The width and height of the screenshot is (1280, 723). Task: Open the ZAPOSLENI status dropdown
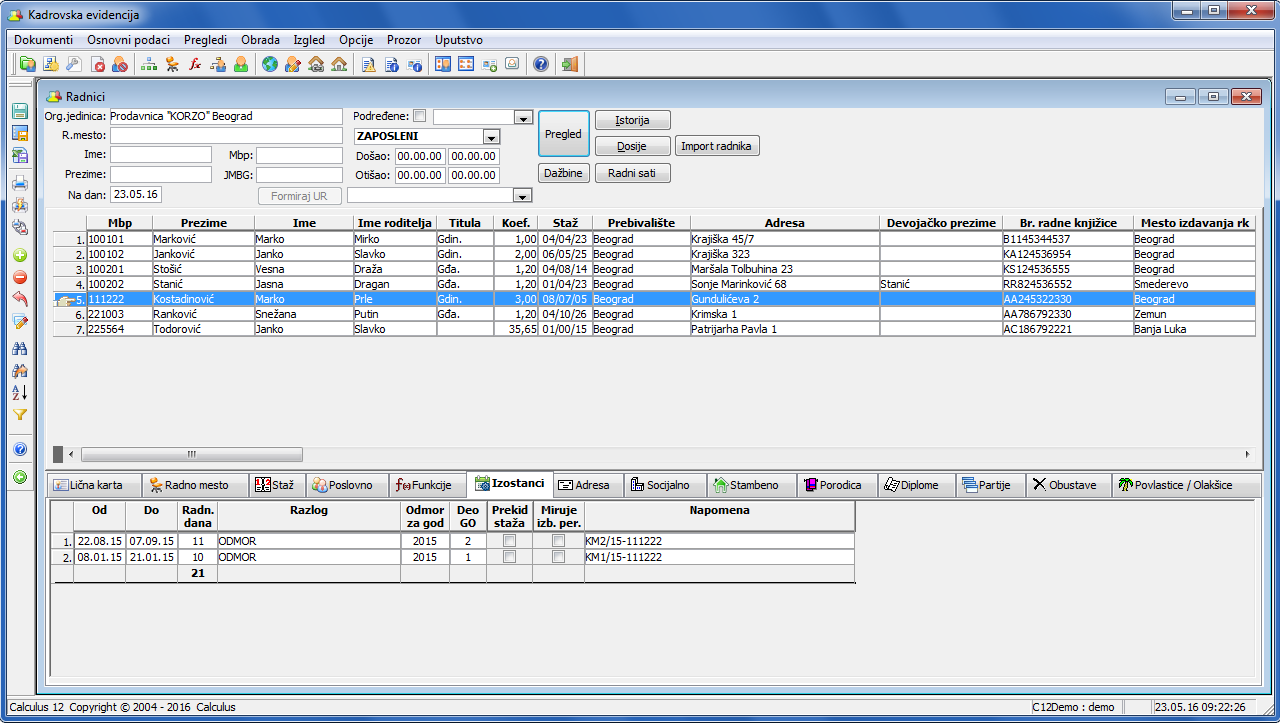[x=491, y=137]
